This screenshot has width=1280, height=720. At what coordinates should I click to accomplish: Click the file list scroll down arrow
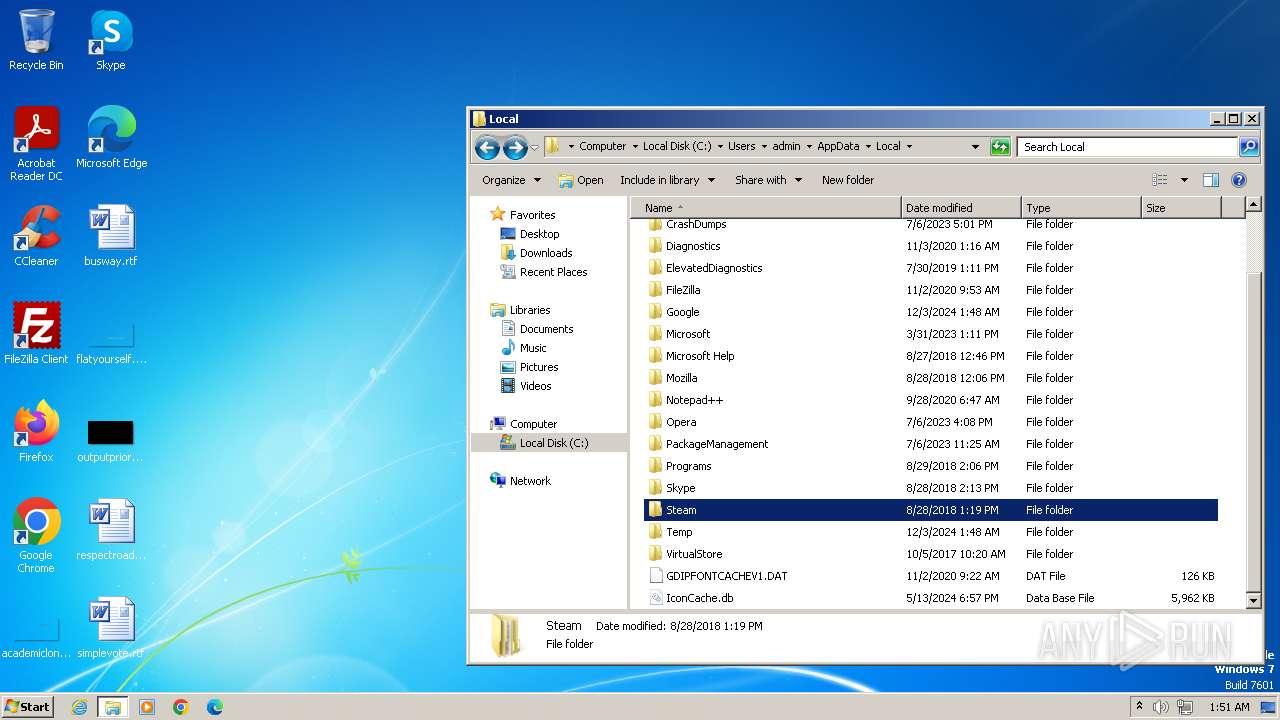[1254, 600]
